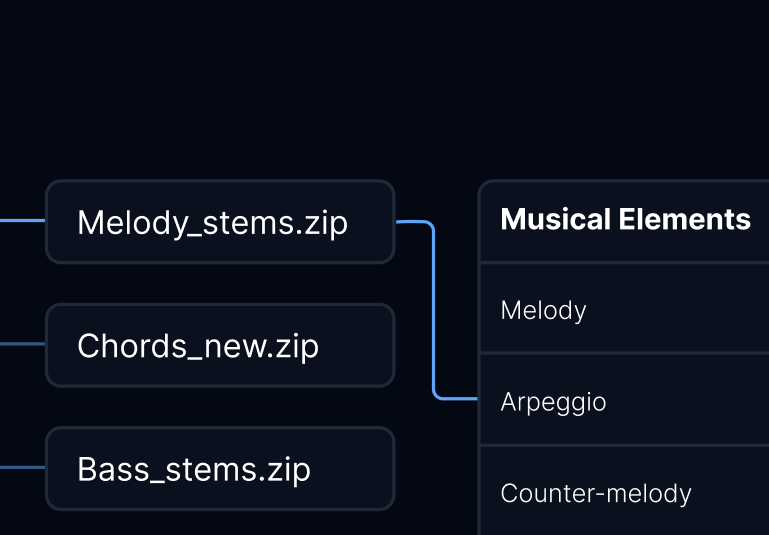This screenshot has width=769, height=535.
Task: Click the incoming line left of Chords_new.zip
Action: [x=22, y=344]
